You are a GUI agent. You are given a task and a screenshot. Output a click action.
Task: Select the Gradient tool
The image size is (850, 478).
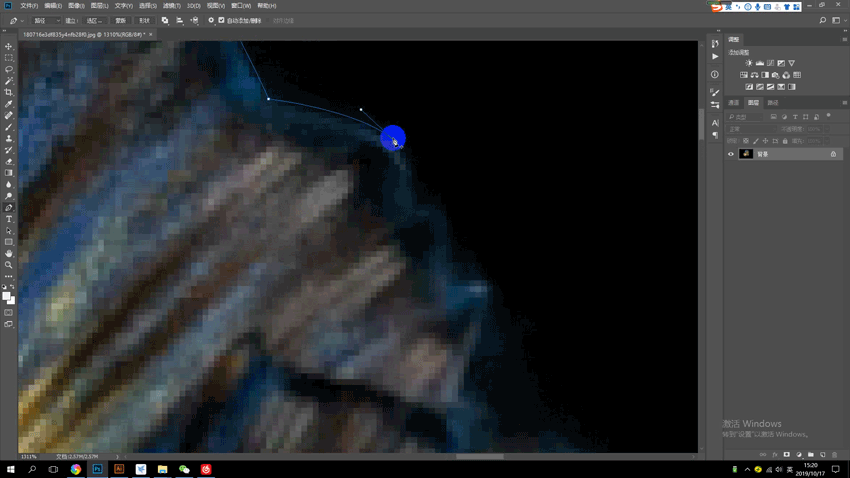(x=9, y=173)
